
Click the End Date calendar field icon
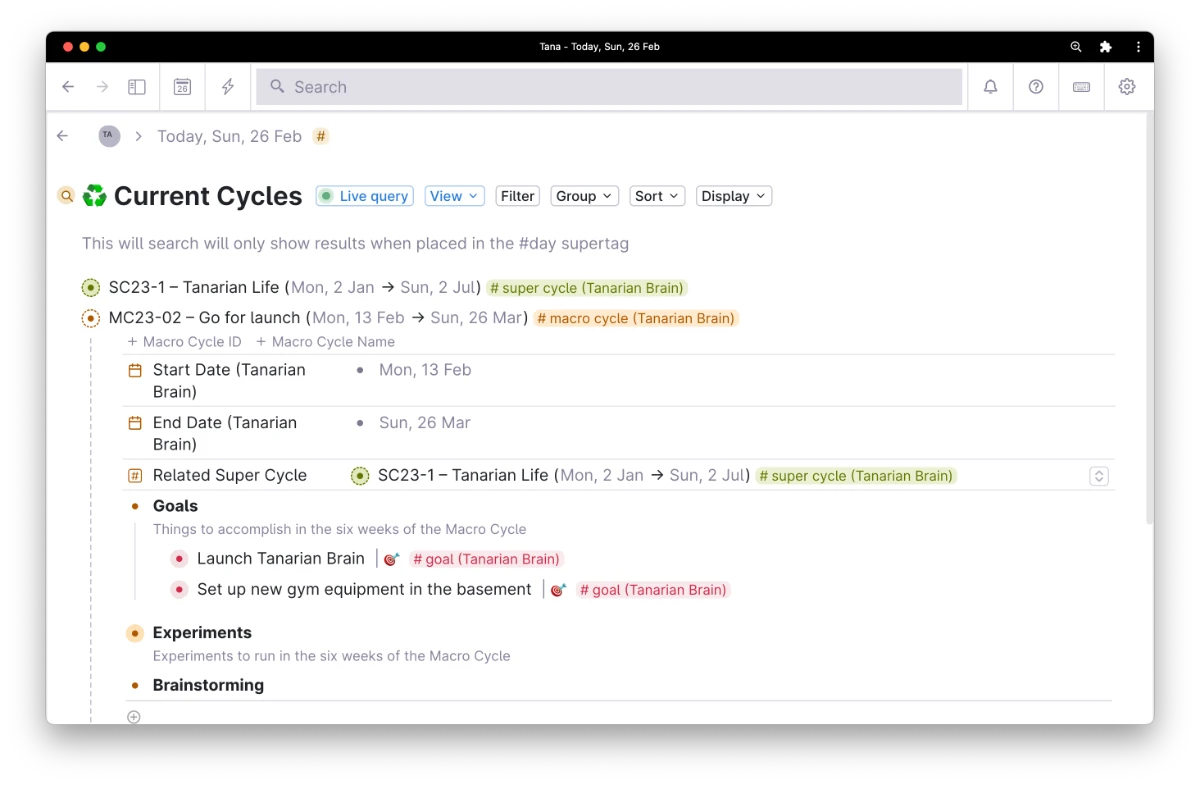135,423
